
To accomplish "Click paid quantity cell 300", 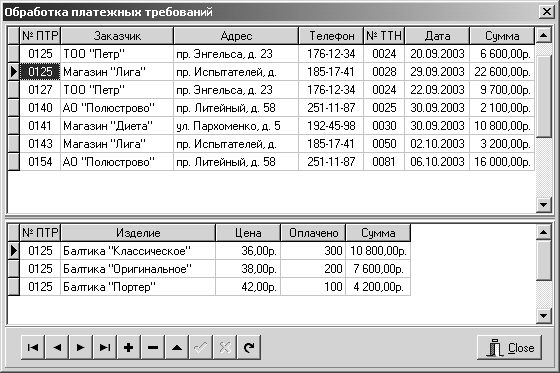I will pos(313,251).
